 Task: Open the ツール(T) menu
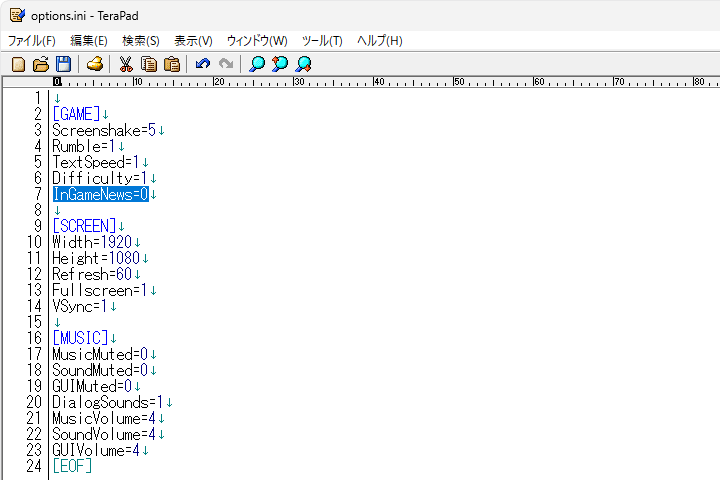[x=322, y=41]
